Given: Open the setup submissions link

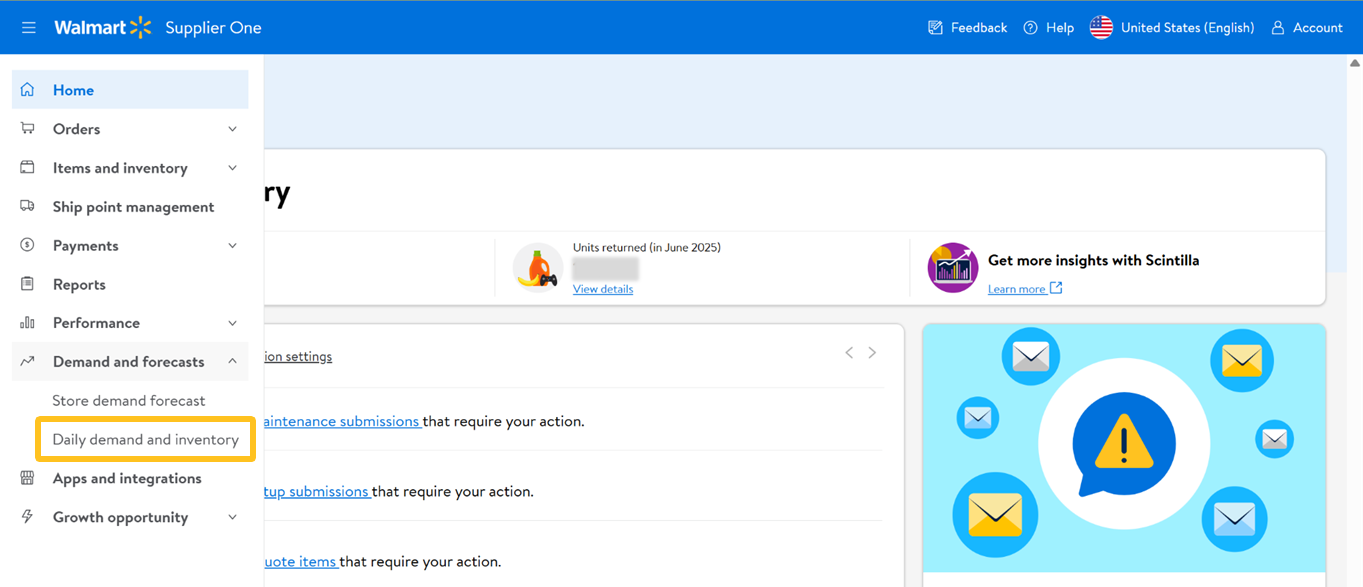Looking at the screenshot, I should click(317, 491).
